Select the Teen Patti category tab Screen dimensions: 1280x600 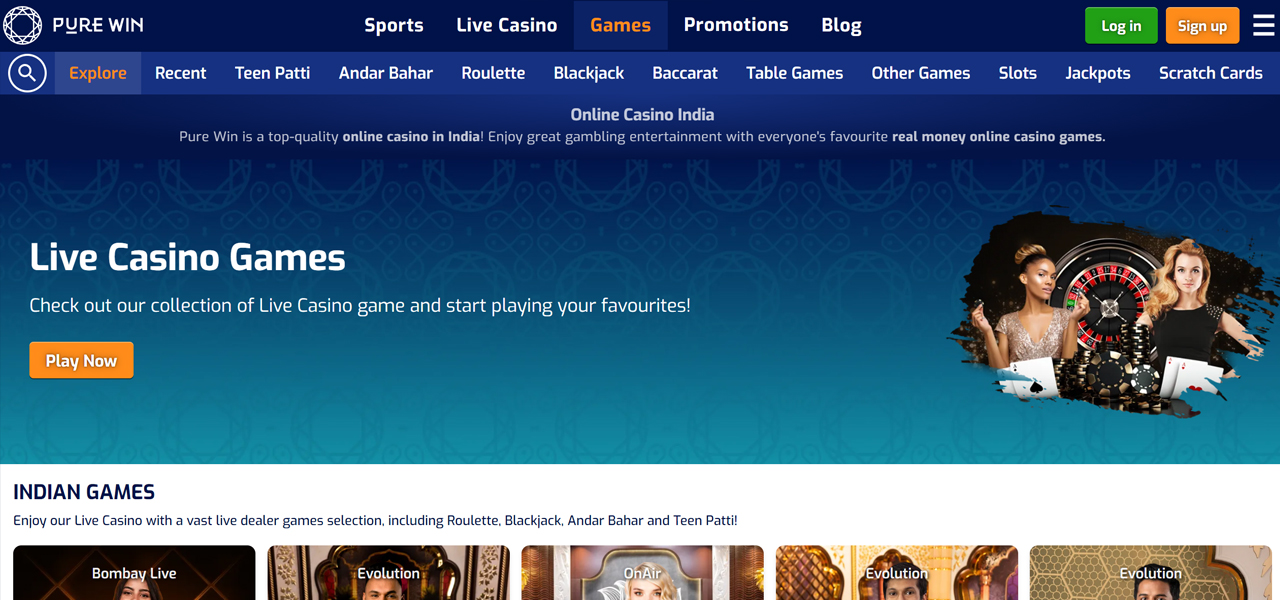click(272, 73)
